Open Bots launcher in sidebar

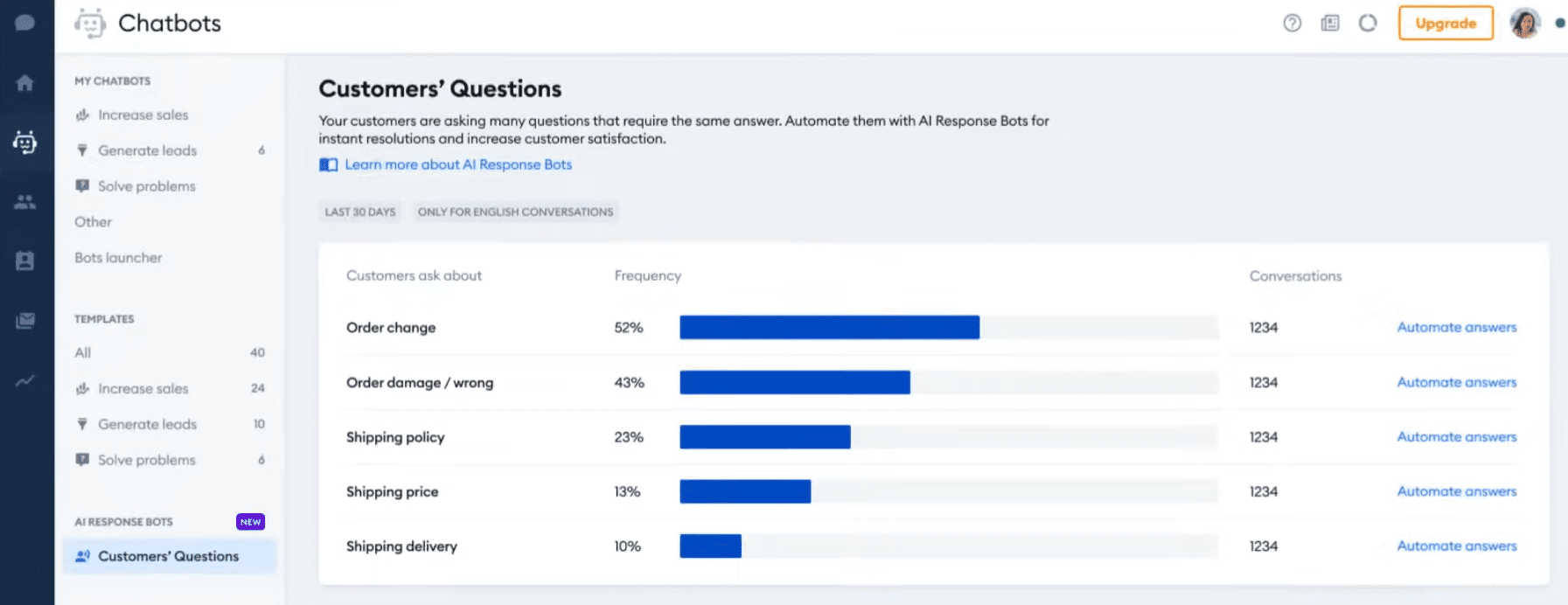pyautogui.click(x=118, y=258)
